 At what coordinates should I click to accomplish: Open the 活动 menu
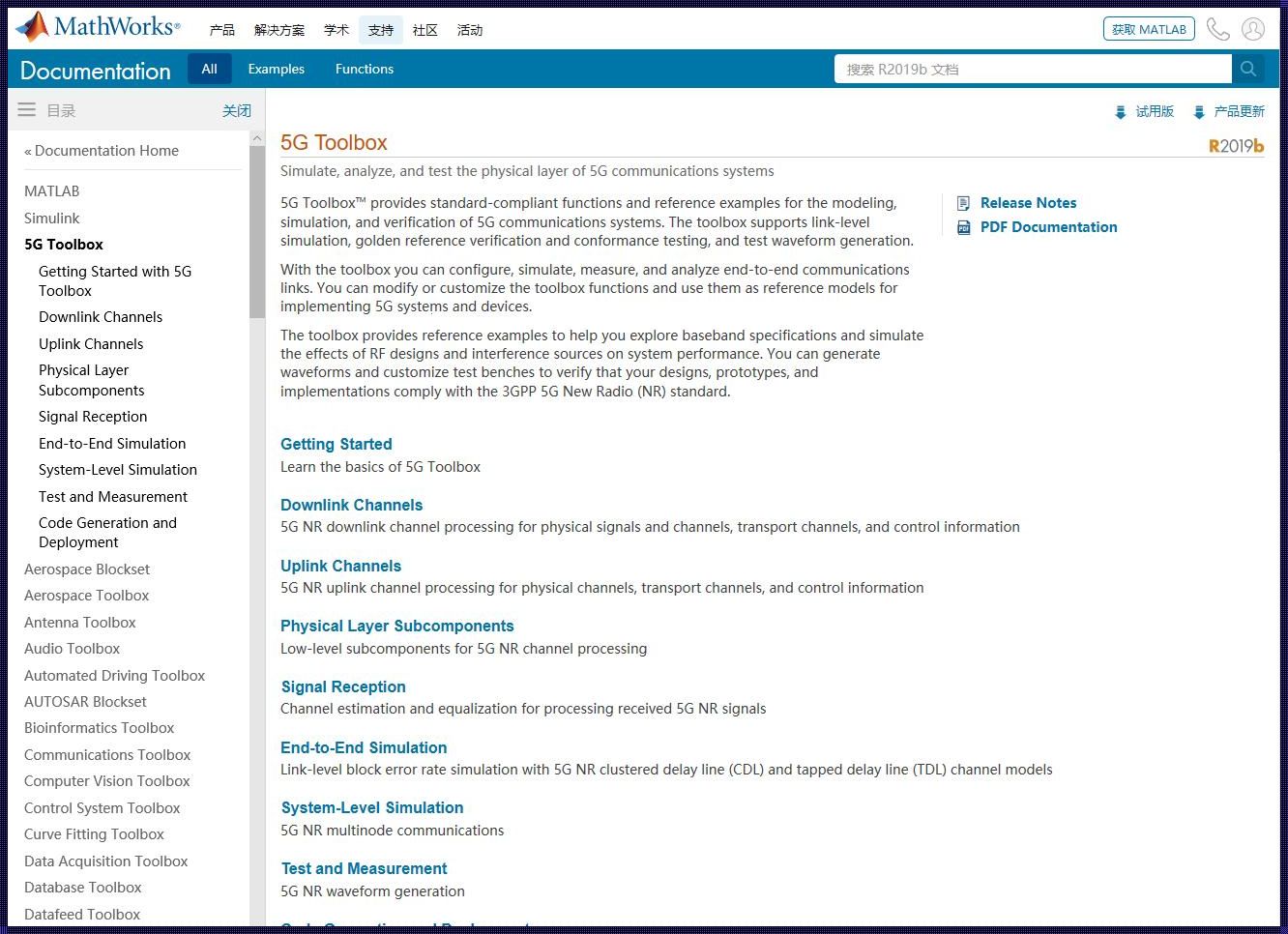coord(470,30)
